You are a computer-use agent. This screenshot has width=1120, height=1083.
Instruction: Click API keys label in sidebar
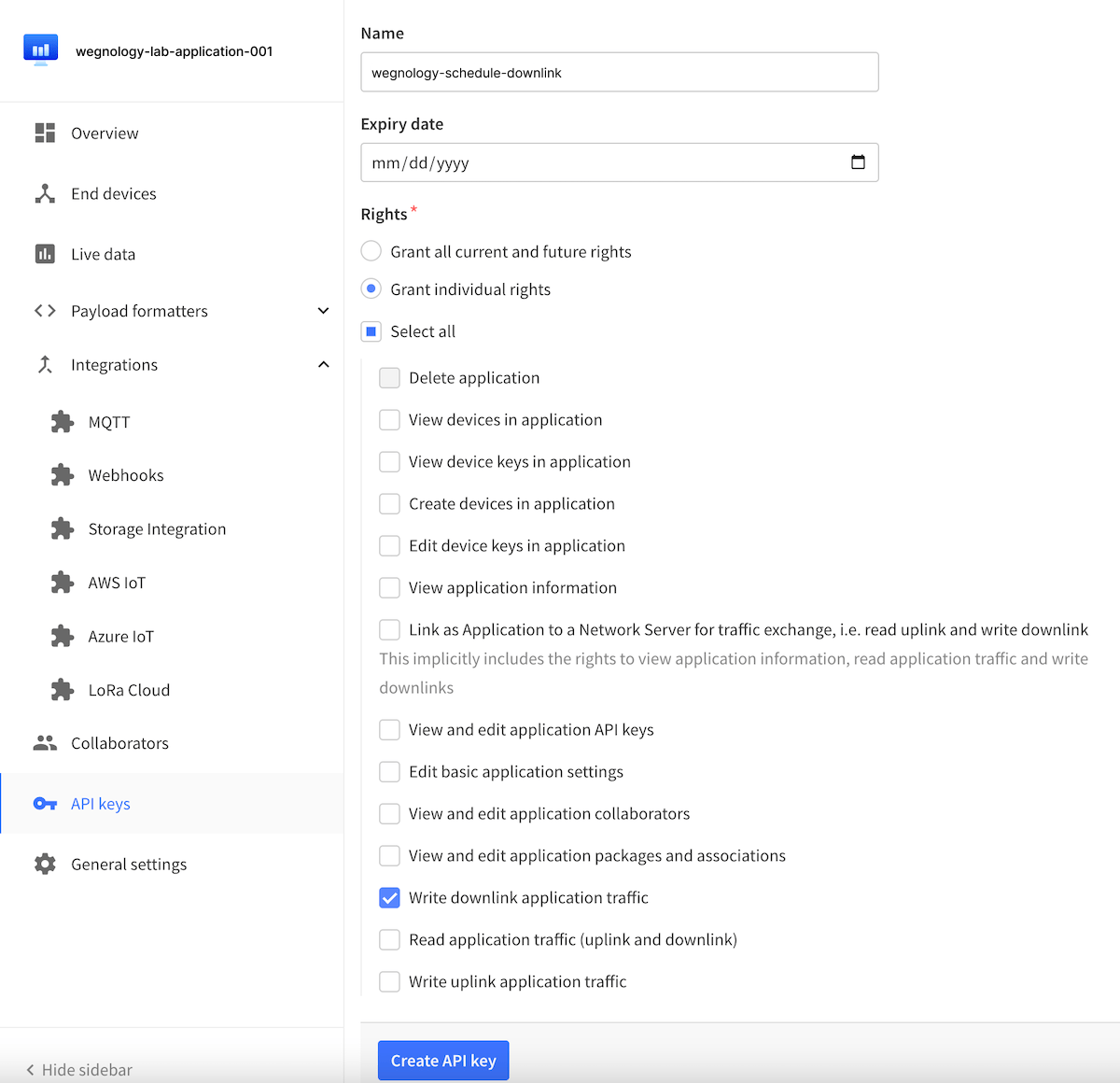101,804
